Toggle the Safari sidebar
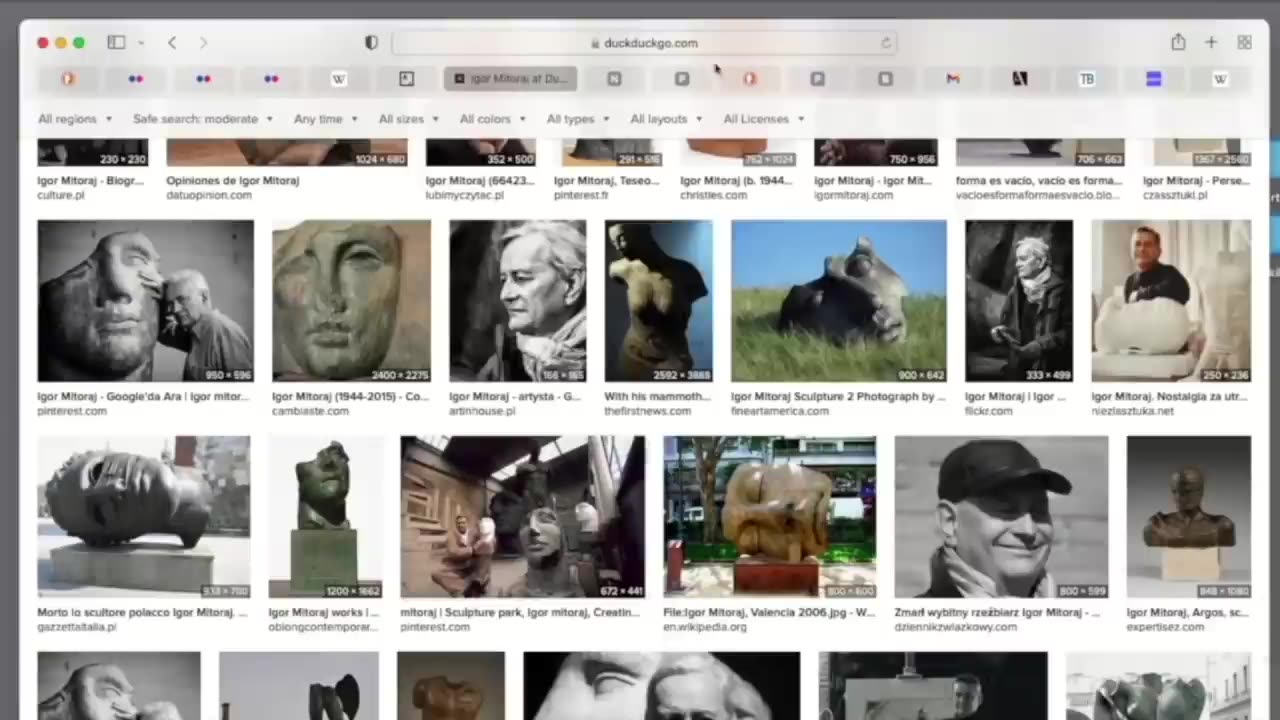 pyautogui.click(x=116, y=42)
